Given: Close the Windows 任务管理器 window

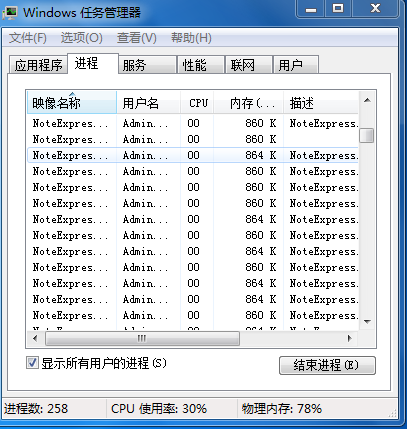Looking at the screenshot, I should [x=375, y=9].
